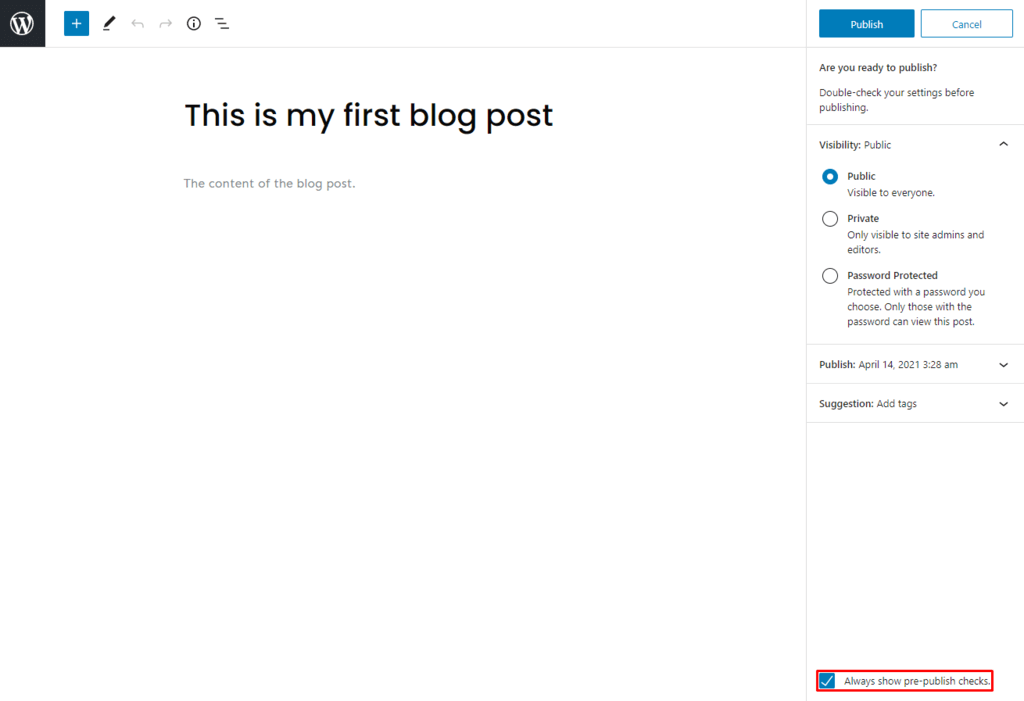Select the Public visibility option
The width and height of the screenshot is (1024, 701).
pos(830,177)
